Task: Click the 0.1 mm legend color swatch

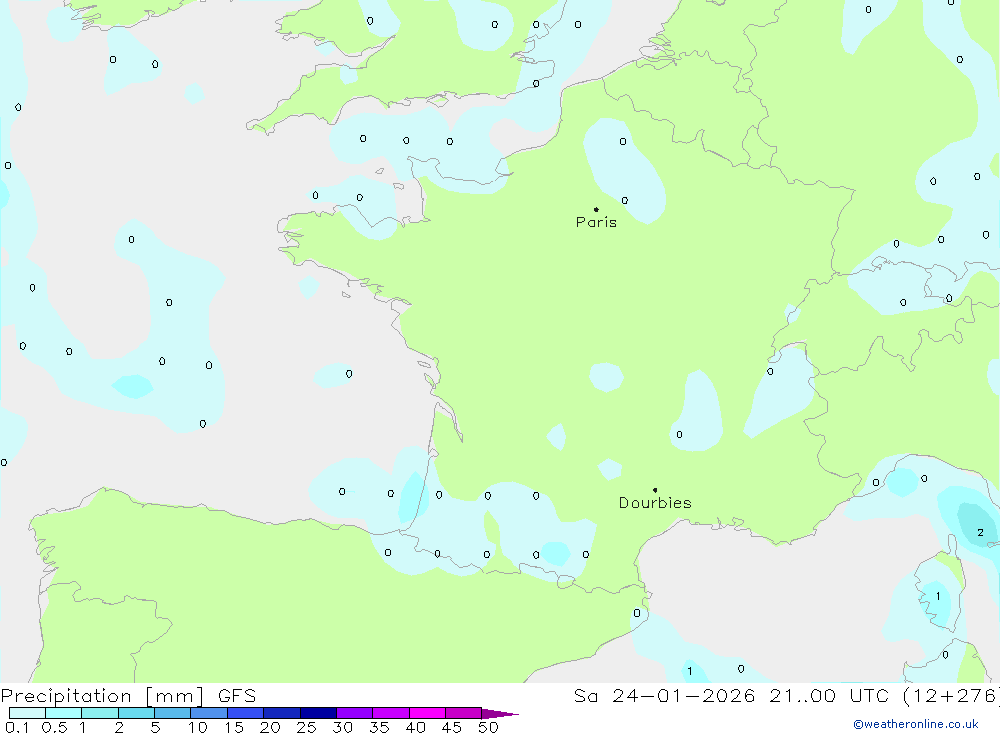Action: (27, 713)
